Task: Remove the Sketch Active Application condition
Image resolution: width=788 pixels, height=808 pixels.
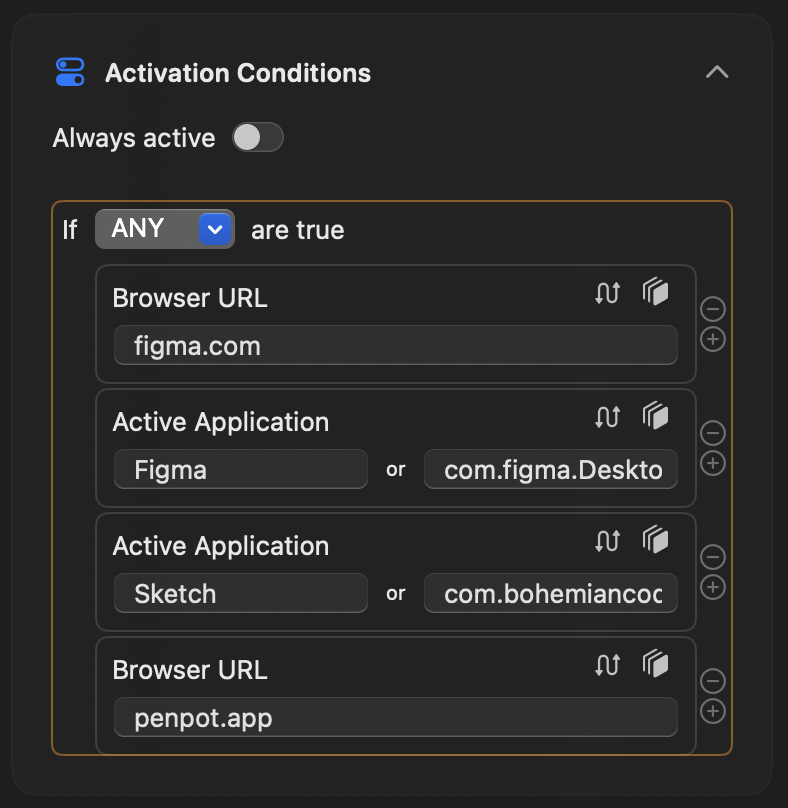Action: [x=713, y=557]
